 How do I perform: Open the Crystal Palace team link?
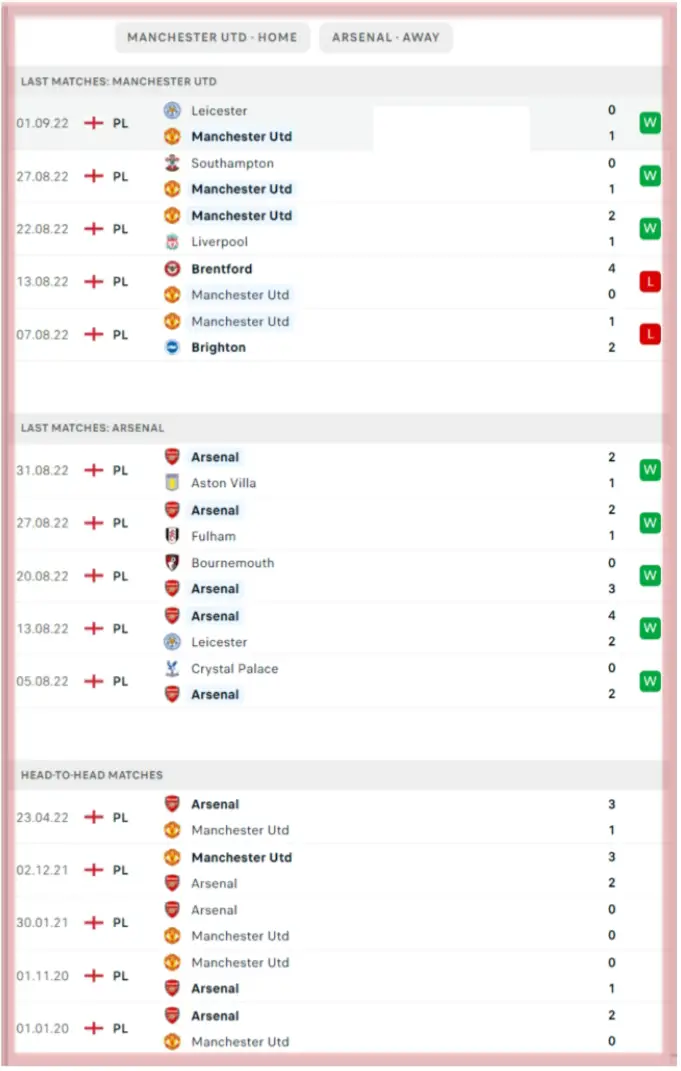[234, 669]
